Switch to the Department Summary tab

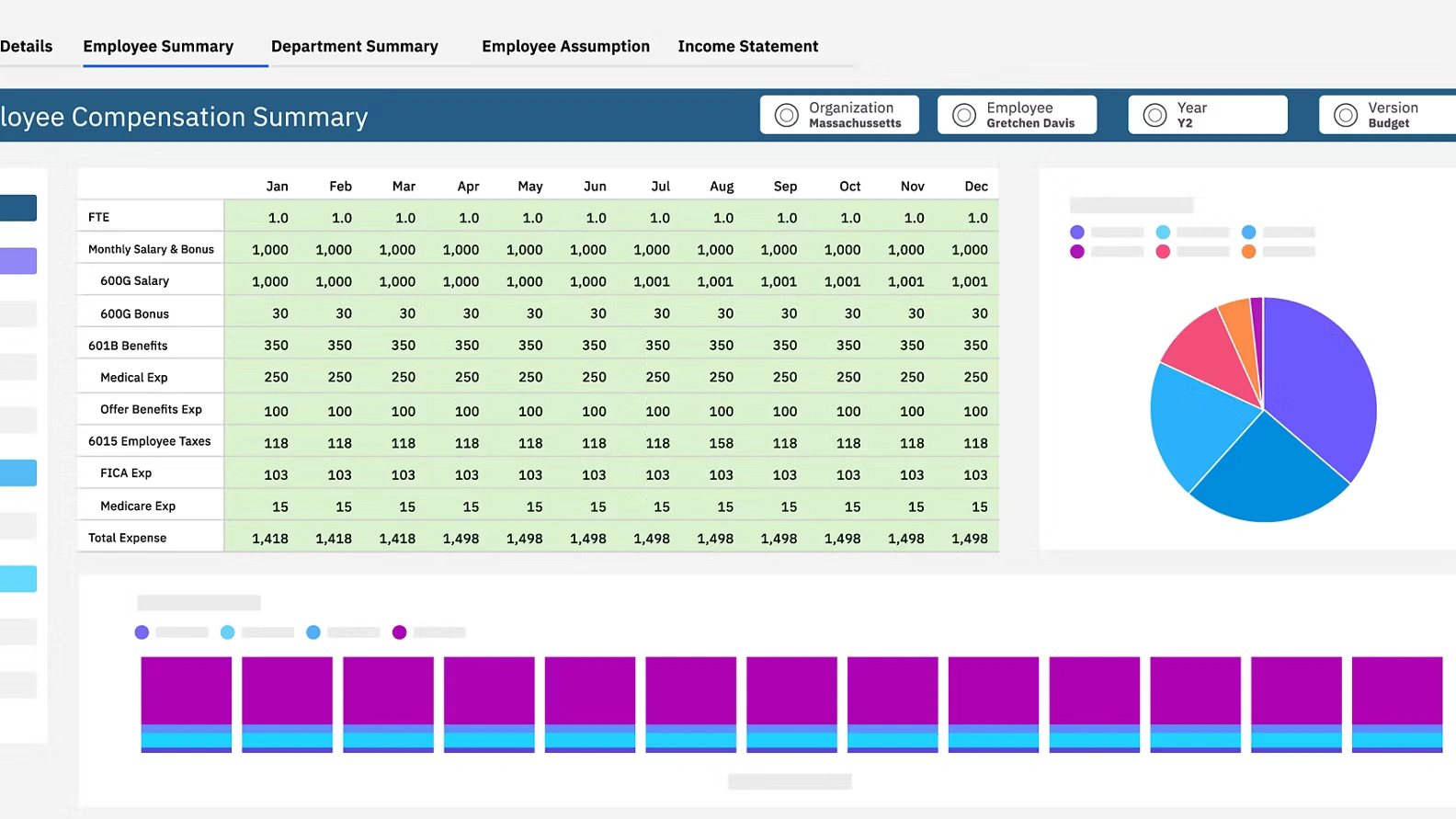tap(354, 46)
